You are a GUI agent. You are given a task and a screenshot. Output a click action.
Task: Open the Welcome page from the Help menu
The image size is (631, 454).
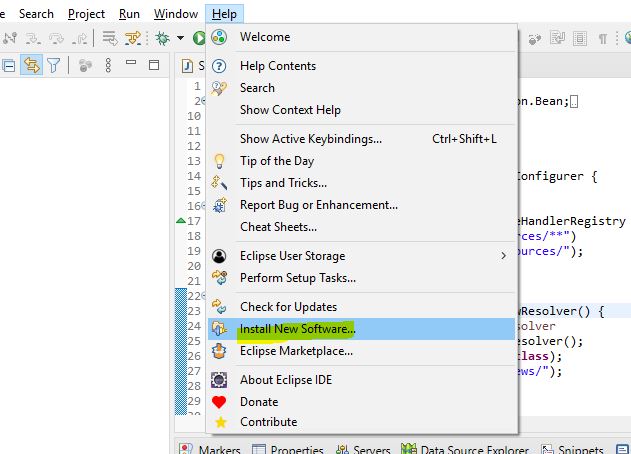[361, 37]
